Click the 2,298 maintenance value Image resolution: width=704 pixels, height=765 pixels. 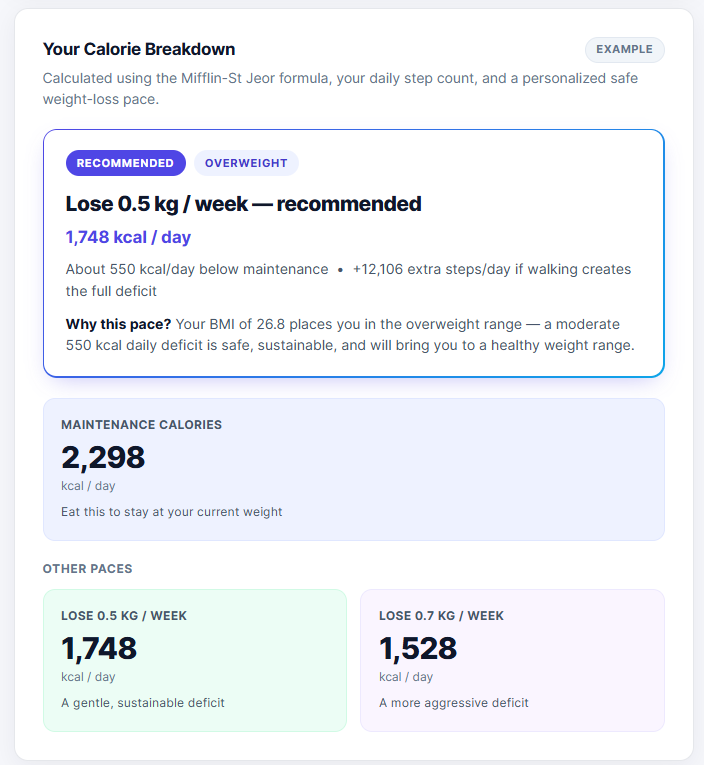(103, 458)
